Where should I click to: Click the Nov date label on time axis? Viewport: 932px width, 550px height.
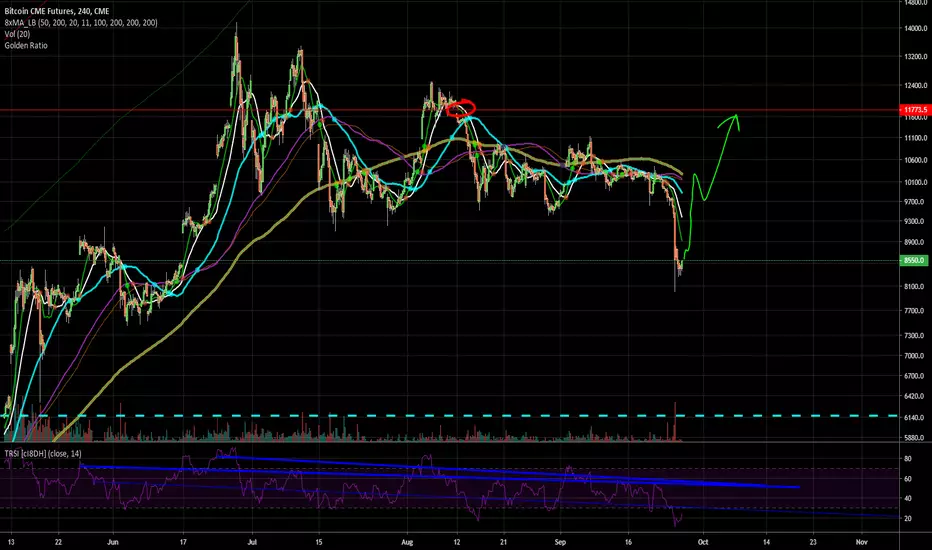[862, 542]
